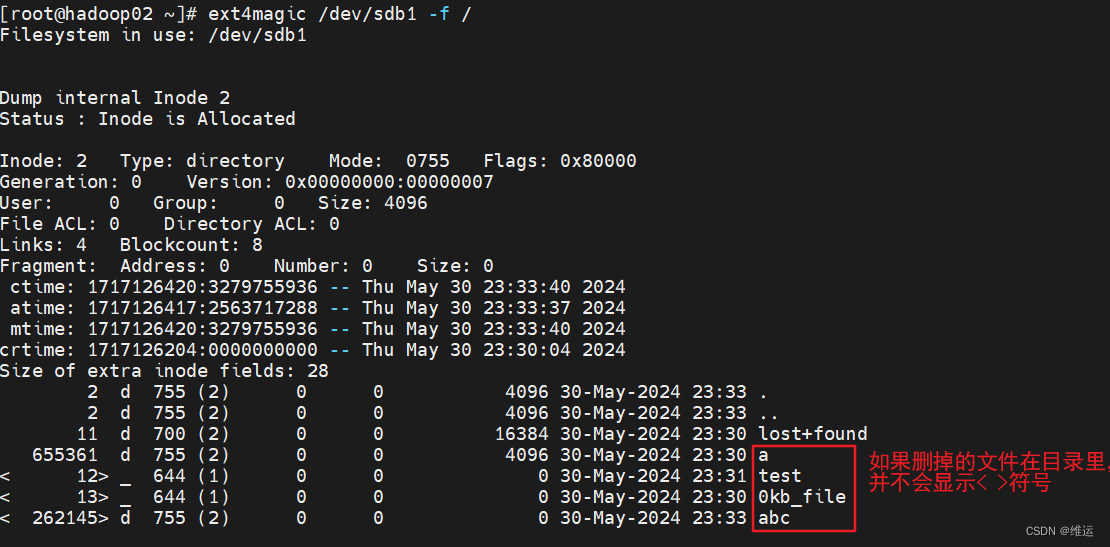The height and width of the screenshot is (547, 1110).
Task: Click the mtime timestamp line
Action: [x=317, y=329]
